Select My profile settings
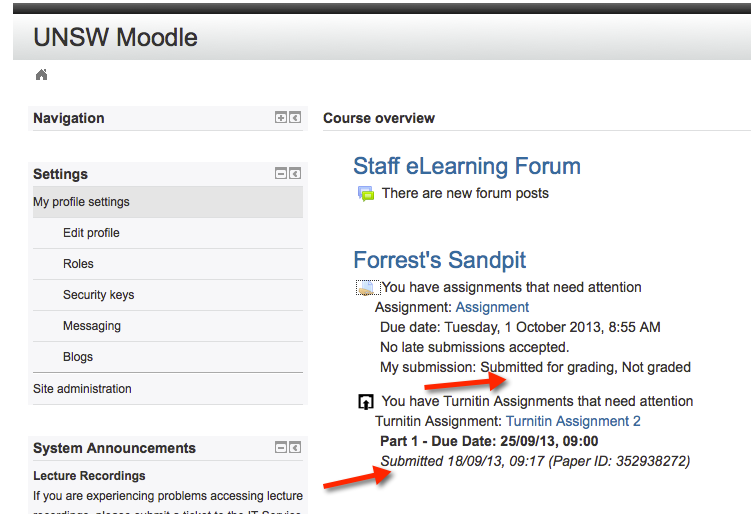This screenshot has width=751, height=514. [x=168, y=202]
